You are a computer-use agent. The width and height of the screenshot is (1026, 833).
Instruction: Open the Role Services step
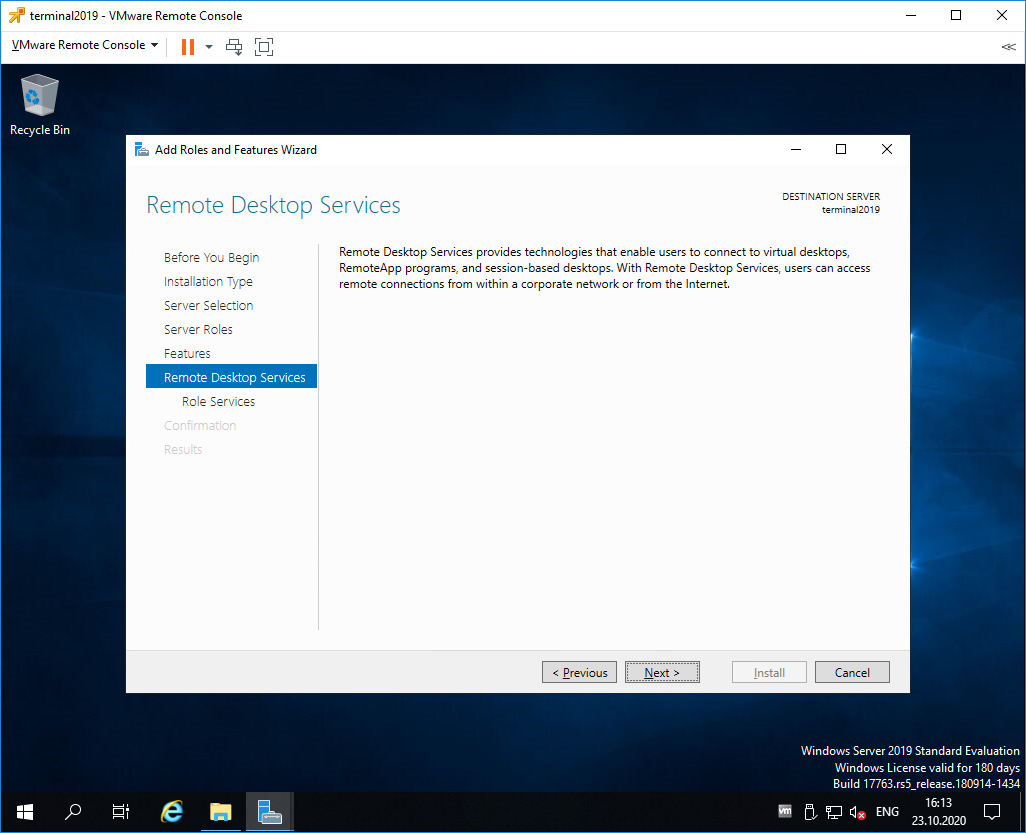click(219, 402)
